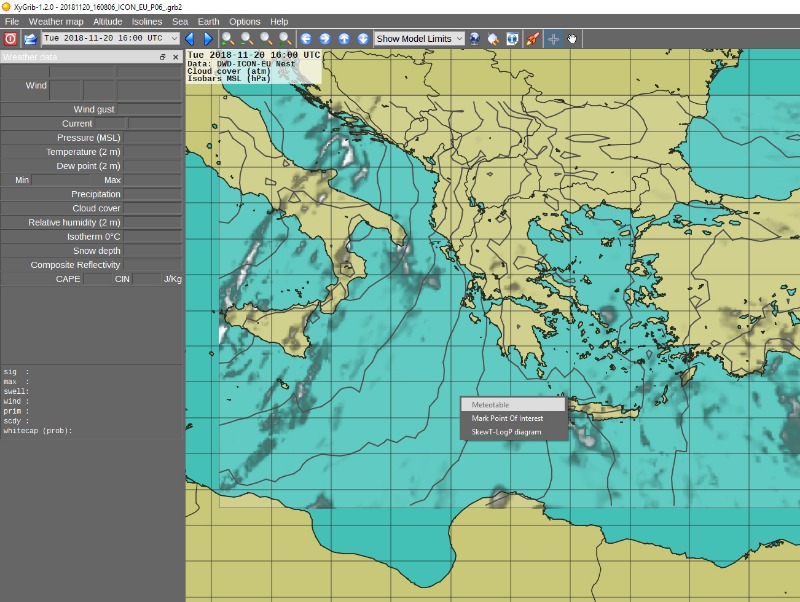Click the Pressure (MSL) label
This screenshot has height=602, width=800.
pyautogui.click(x=89, y=138)
